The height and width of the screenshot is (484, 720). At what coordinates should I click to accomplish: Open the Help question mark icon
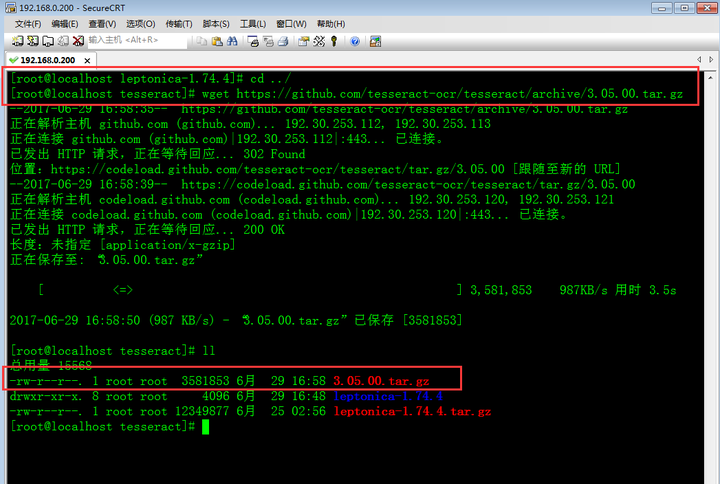coord(354,41)
